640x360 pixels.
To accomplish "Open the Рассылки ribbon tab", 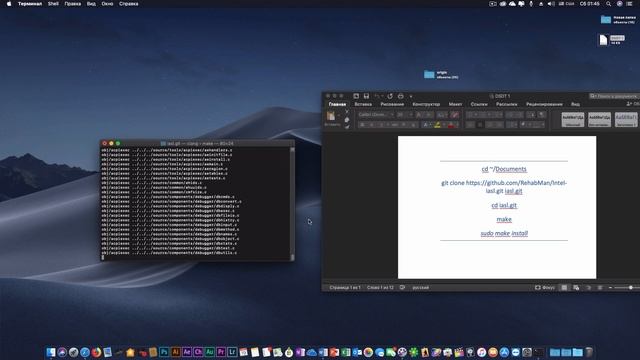I will [507, 104].
